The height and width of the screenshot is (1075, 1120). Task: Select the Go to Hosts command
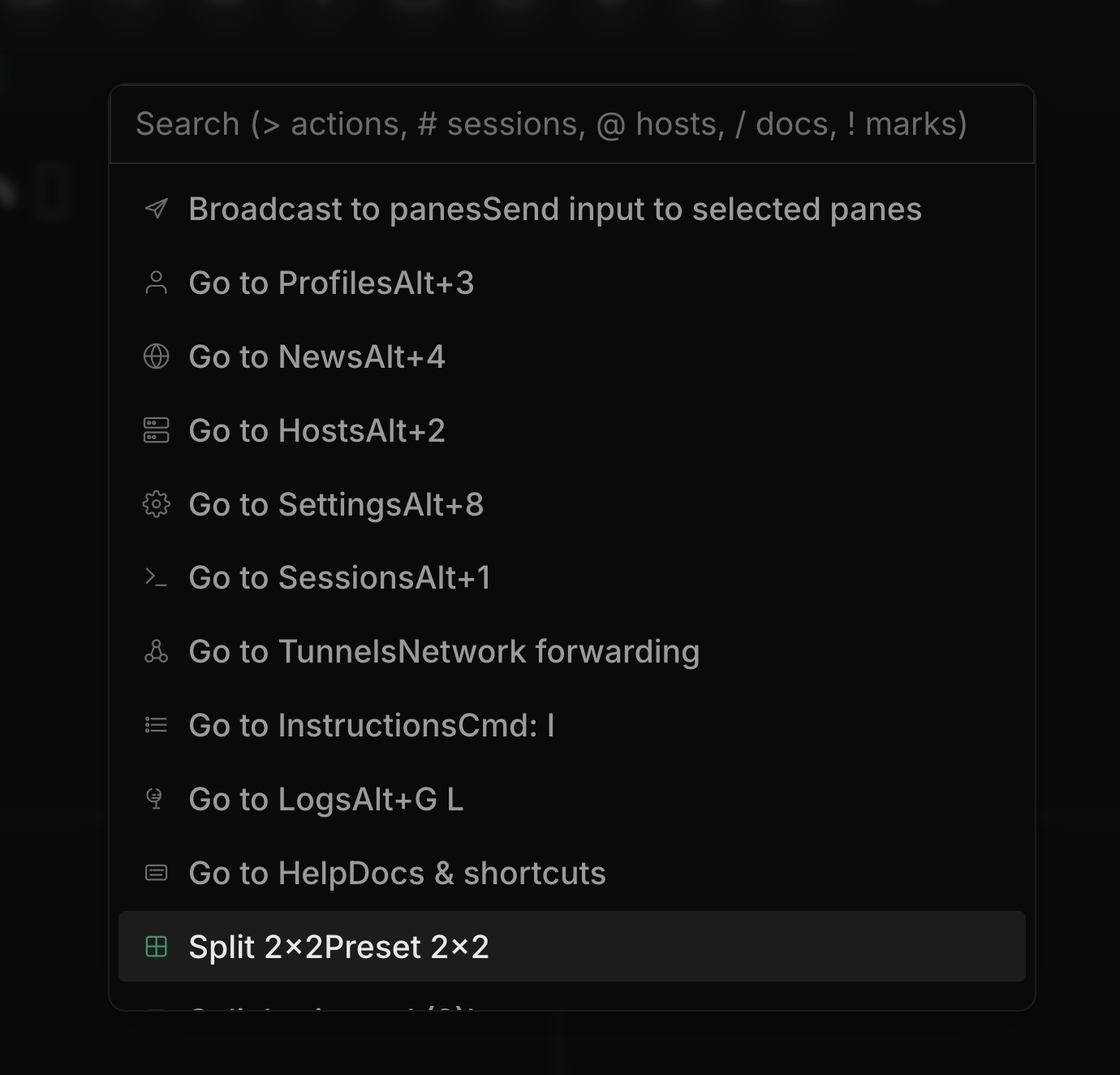(317, 430)
